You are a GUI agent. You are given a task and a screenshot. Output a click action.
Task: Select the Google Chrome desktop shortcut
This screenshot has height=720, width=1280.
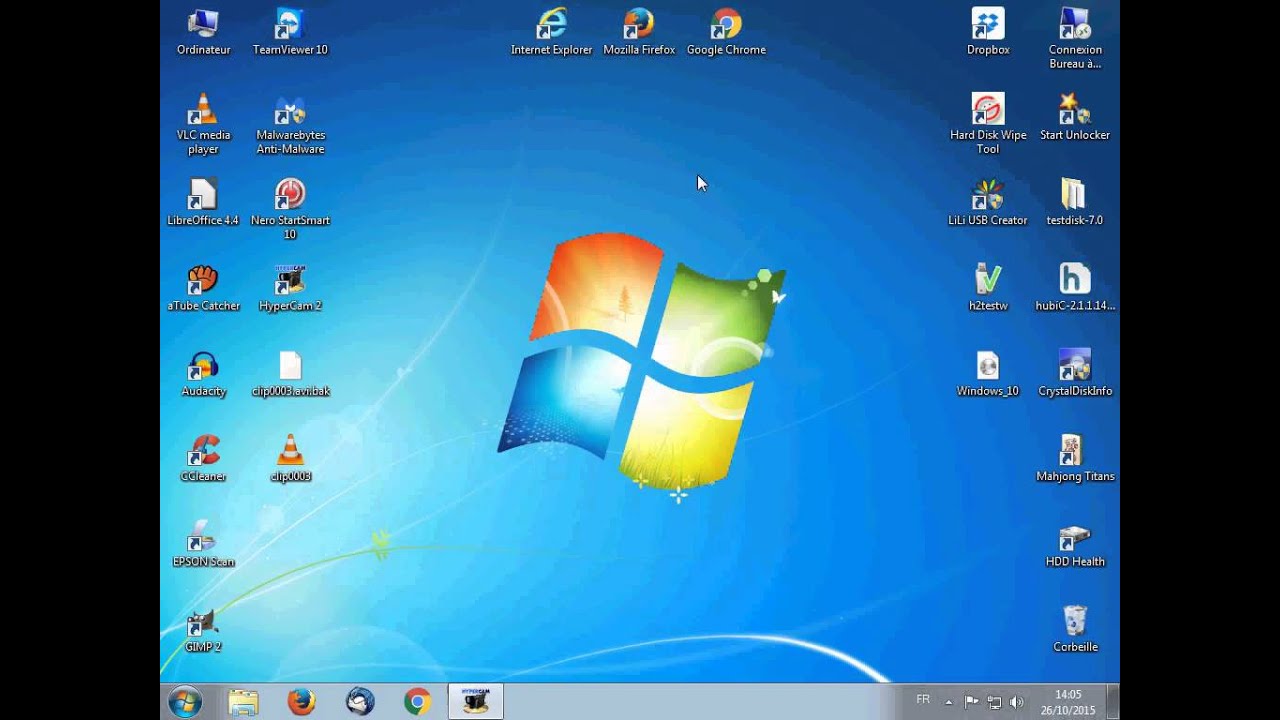click(726, 31)
